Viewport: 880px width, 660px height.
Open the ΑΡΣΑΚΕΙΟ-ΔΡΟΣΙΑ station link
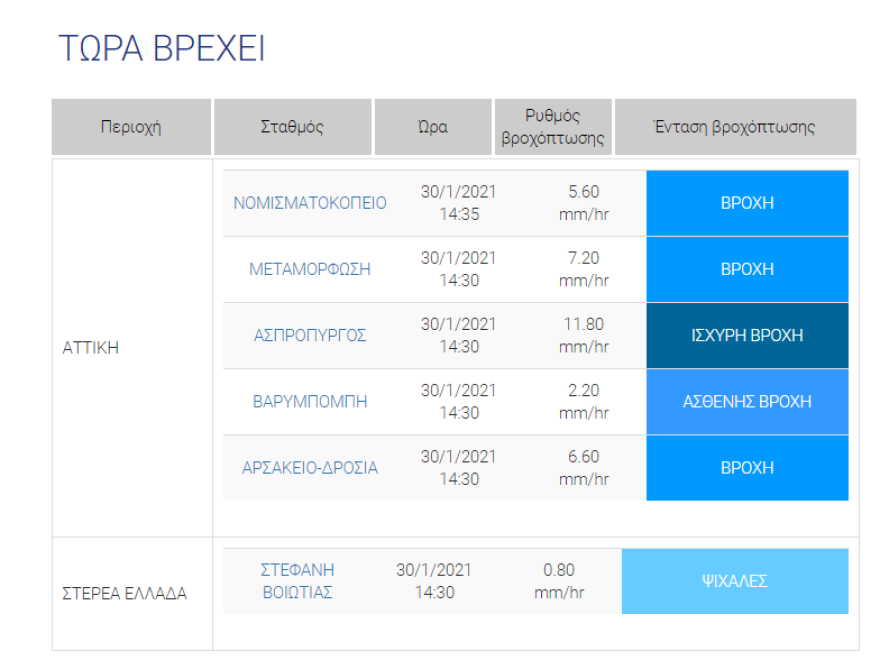[310, 467]
